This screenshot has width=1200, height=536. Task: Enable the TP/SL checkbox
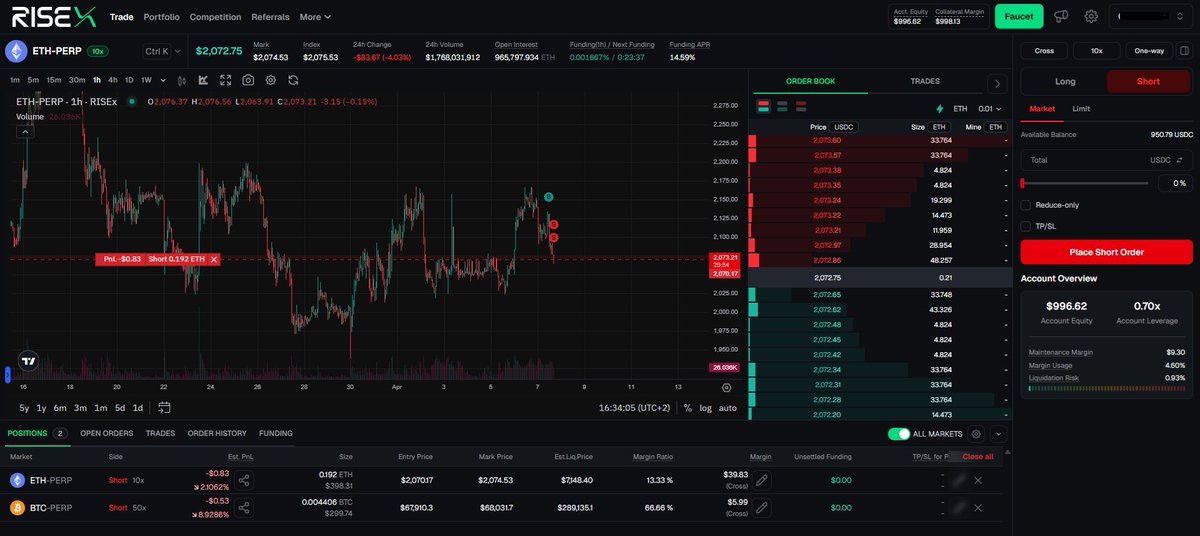click(x=1026, y=226)
